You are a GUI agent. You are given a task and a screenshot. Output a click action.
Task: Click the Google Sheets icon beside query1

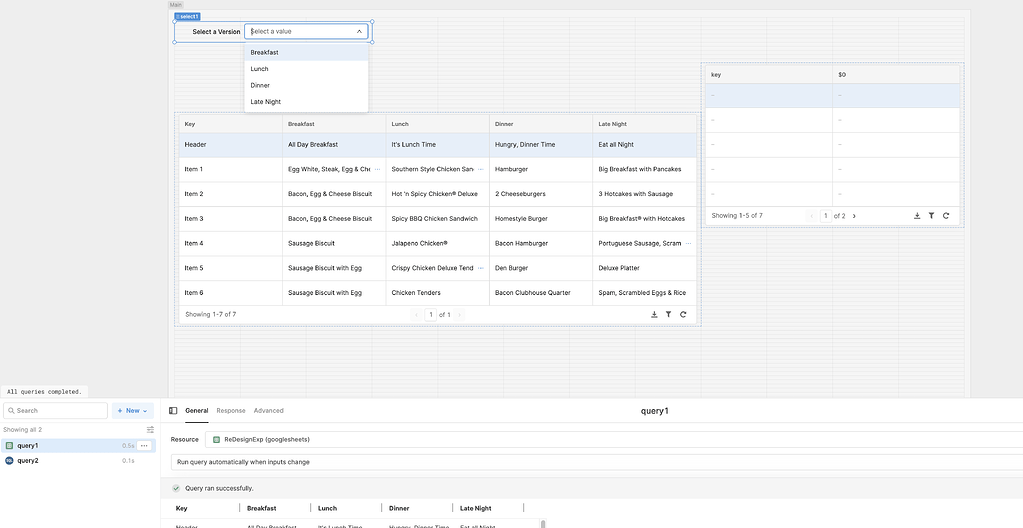point(9,446)
